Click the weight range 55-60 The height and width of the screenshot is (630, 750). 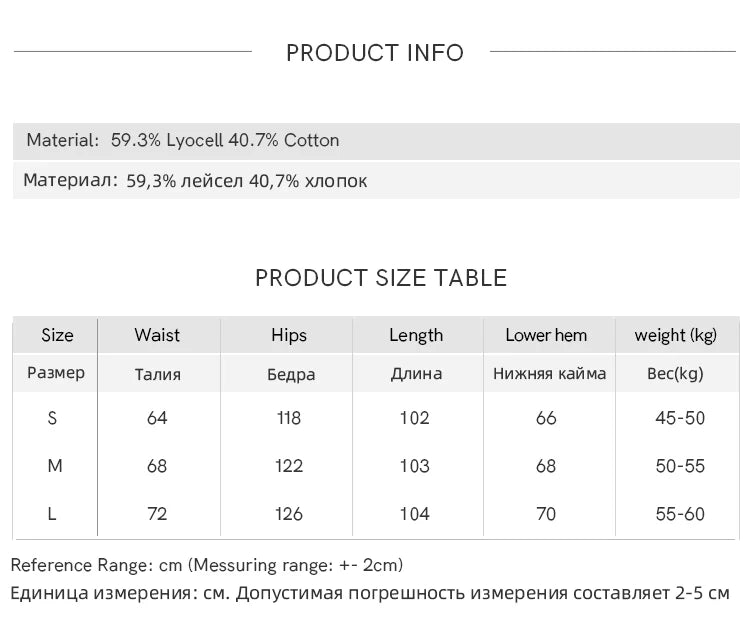tap(680, 514)
